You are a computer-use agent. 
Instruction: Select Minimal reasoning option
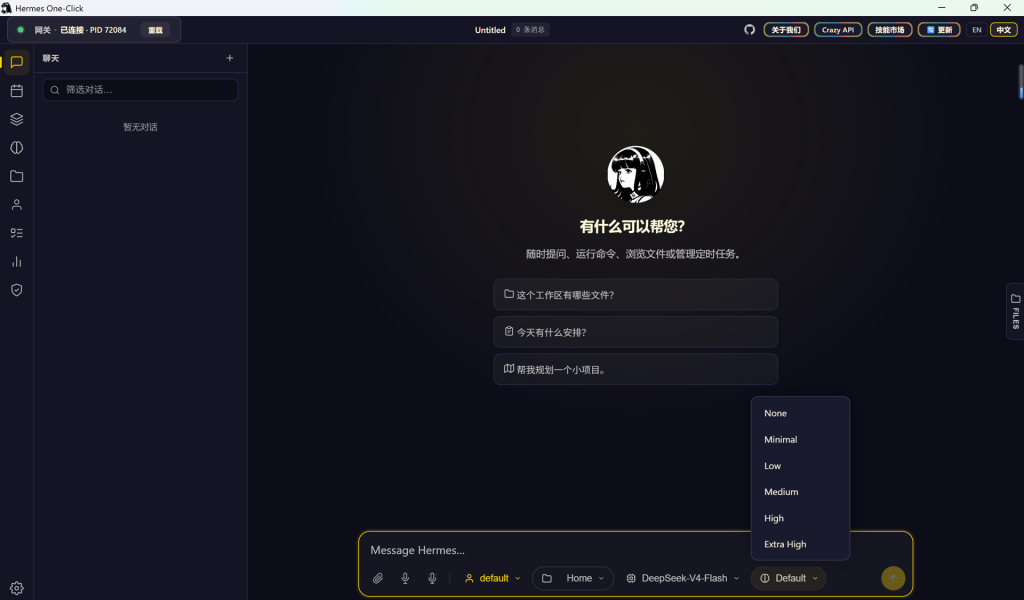pyautogui.click(x=800, y=439)
